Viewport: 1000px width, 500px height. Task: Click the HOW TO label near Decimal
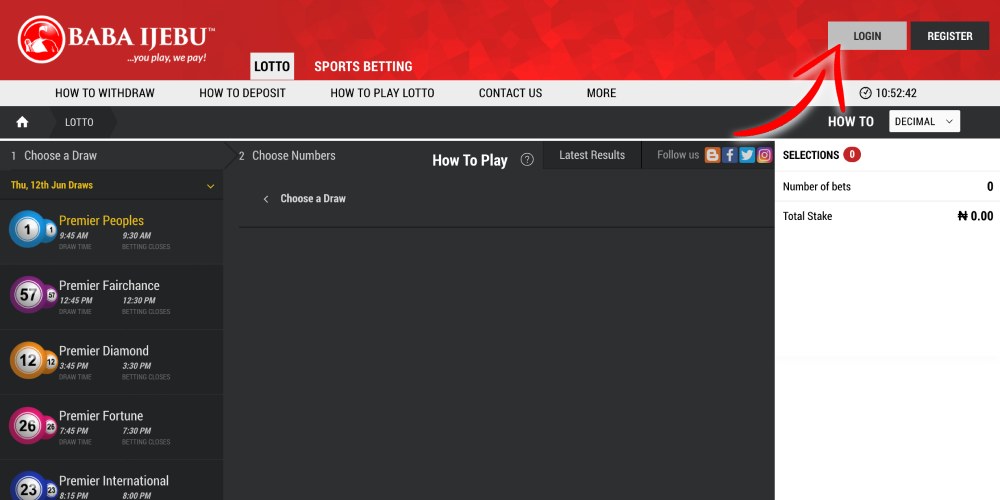(x=850, y=121)
